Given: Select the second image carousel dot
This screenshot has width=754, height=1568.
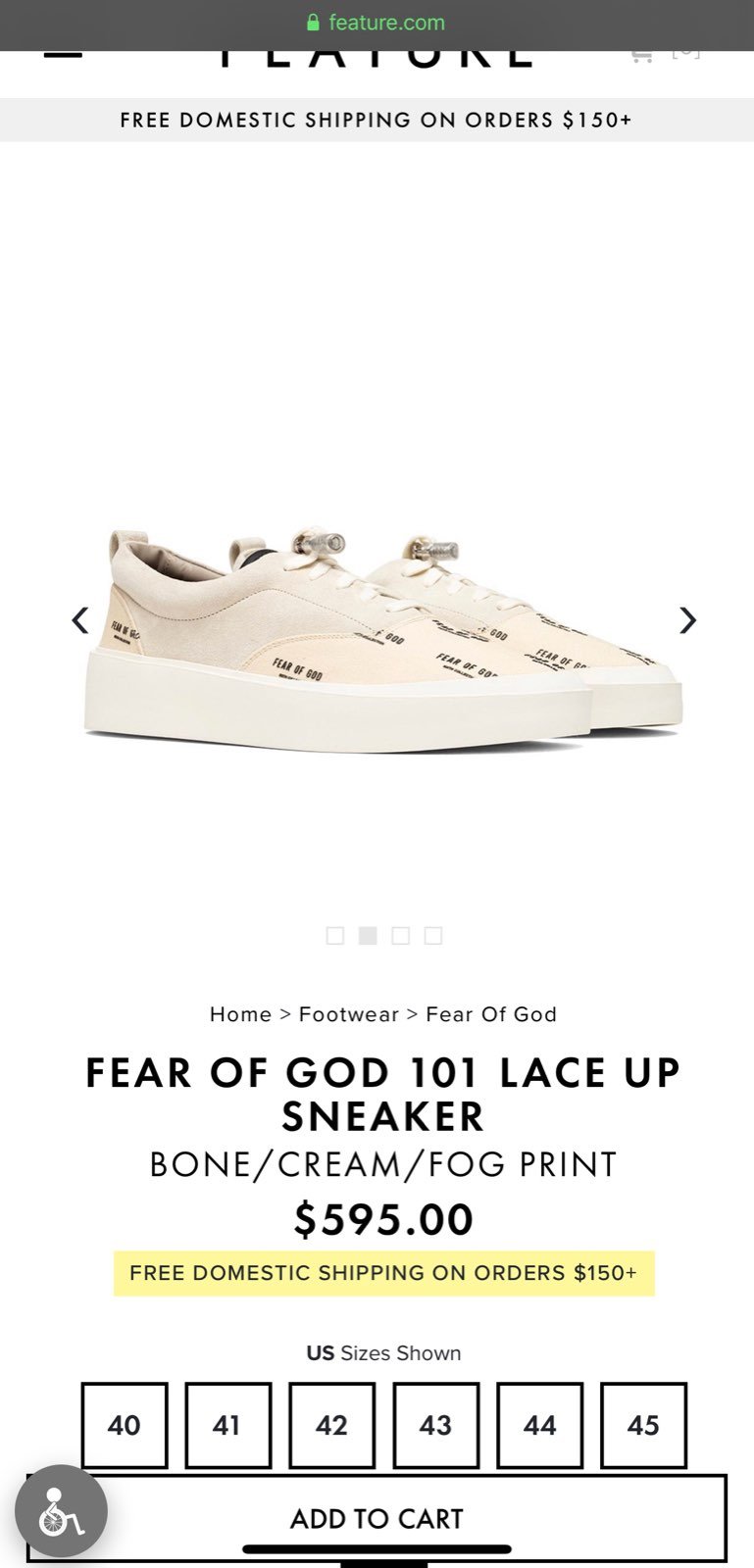Looking at the screenshot, I should coord(368,936).
